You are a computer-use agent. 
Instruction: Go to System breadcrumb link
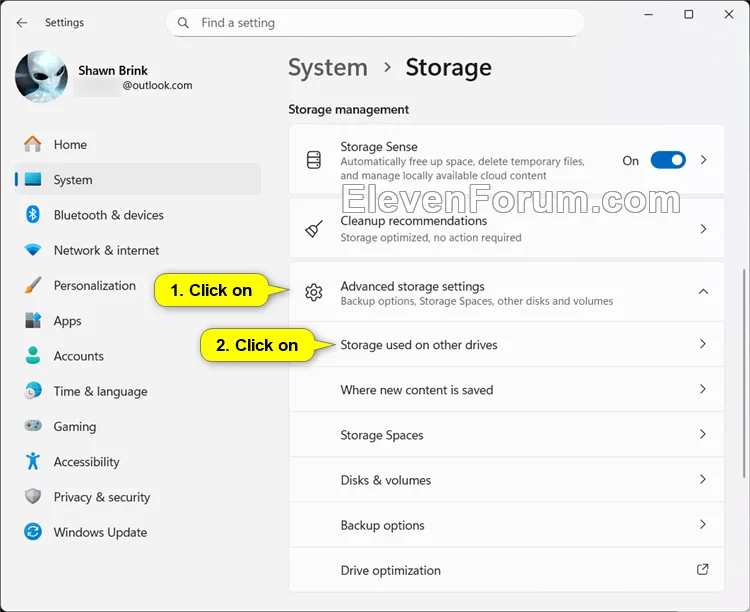click(328, 67)
